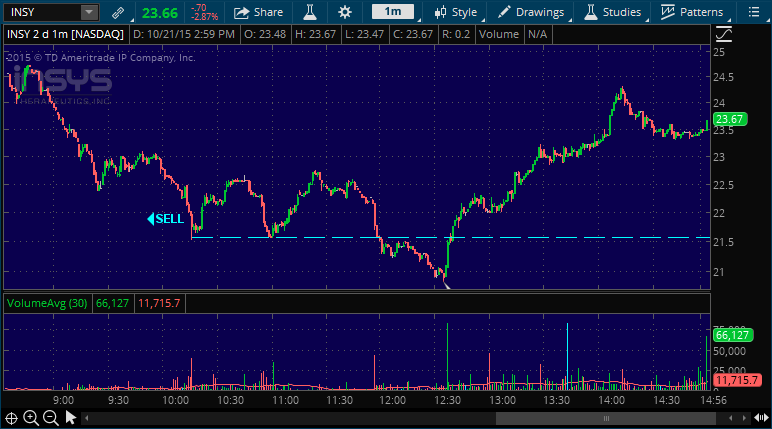Click the INSY symbol input field
772x429 pixels.
tap(40, 12)
